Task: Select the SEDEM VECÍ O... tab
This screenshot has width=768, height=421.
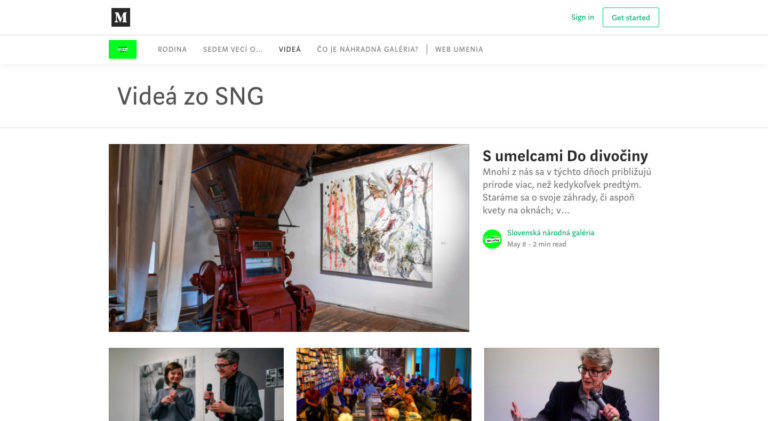Action: pos(233,49)
